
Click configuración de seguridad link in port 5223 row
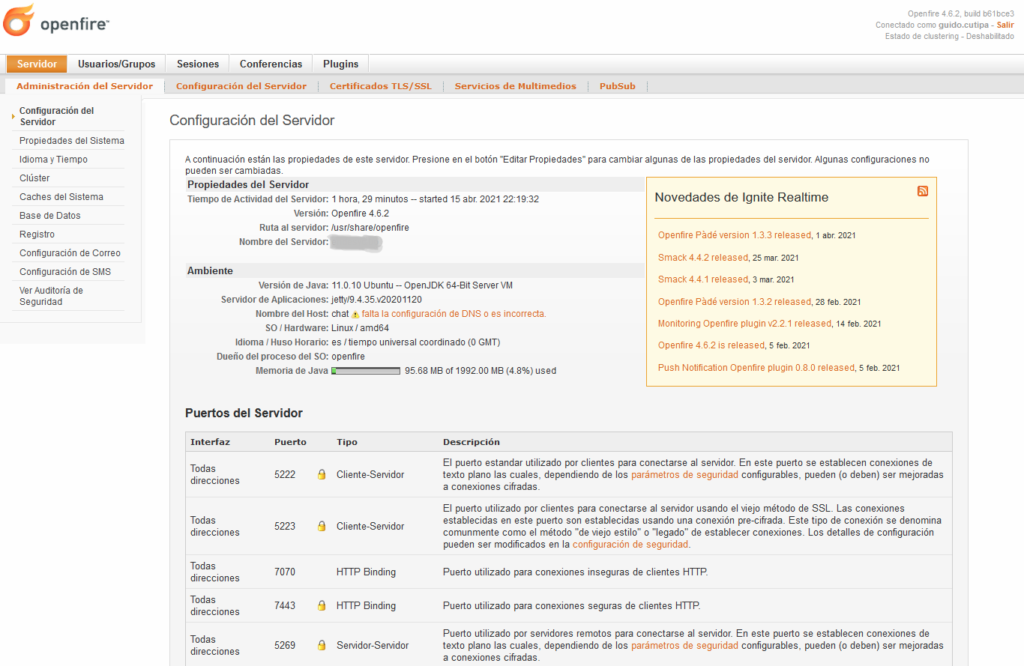pos(630,545)
